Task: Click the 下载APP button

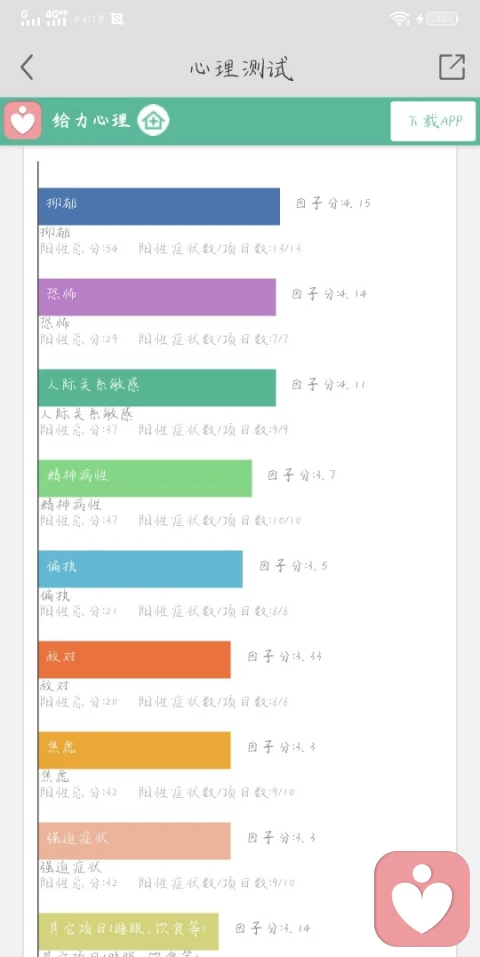Action: 433,121
